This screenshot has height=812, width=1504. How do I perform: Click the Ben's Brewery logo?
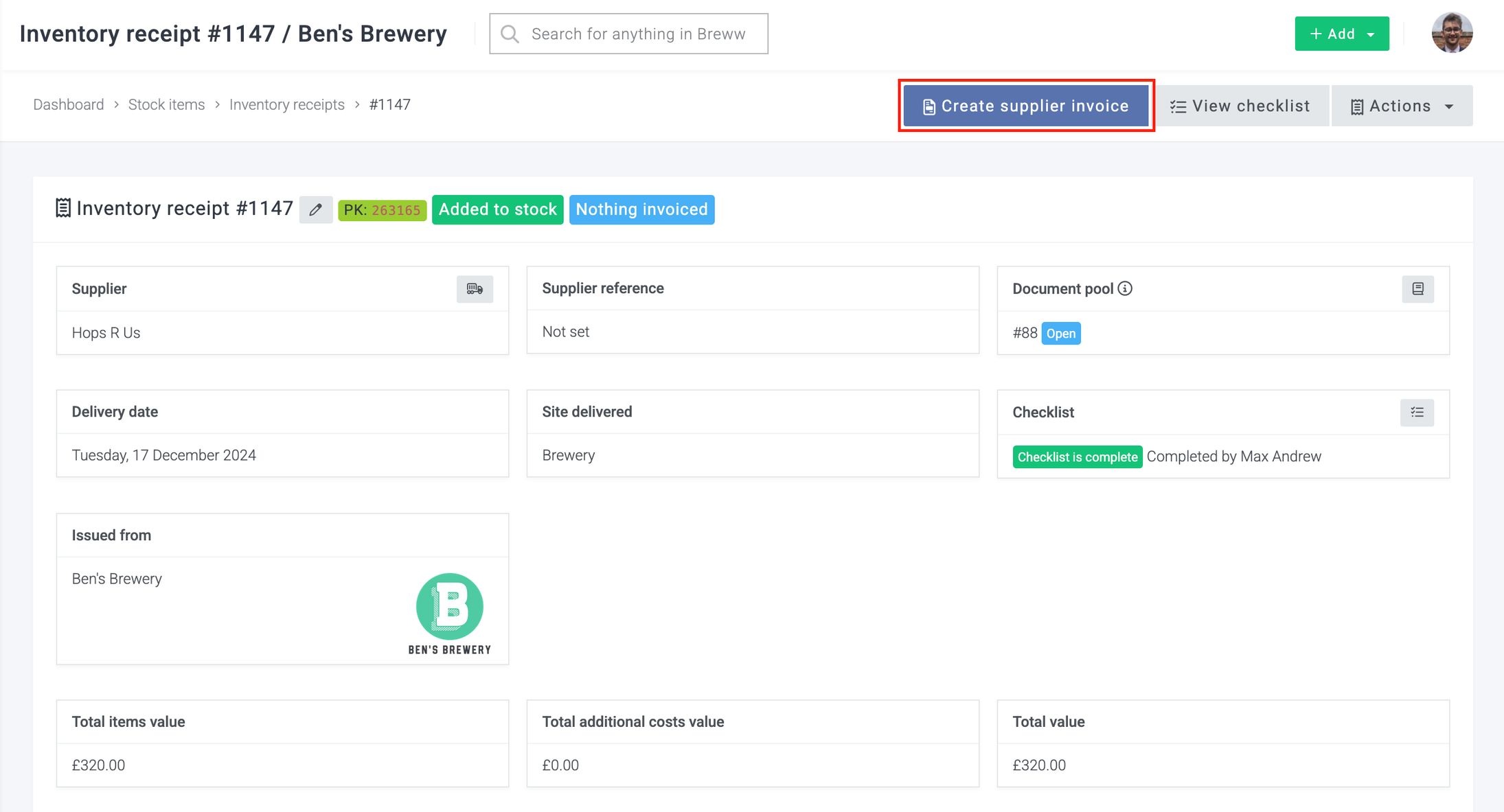click(450, 614)
